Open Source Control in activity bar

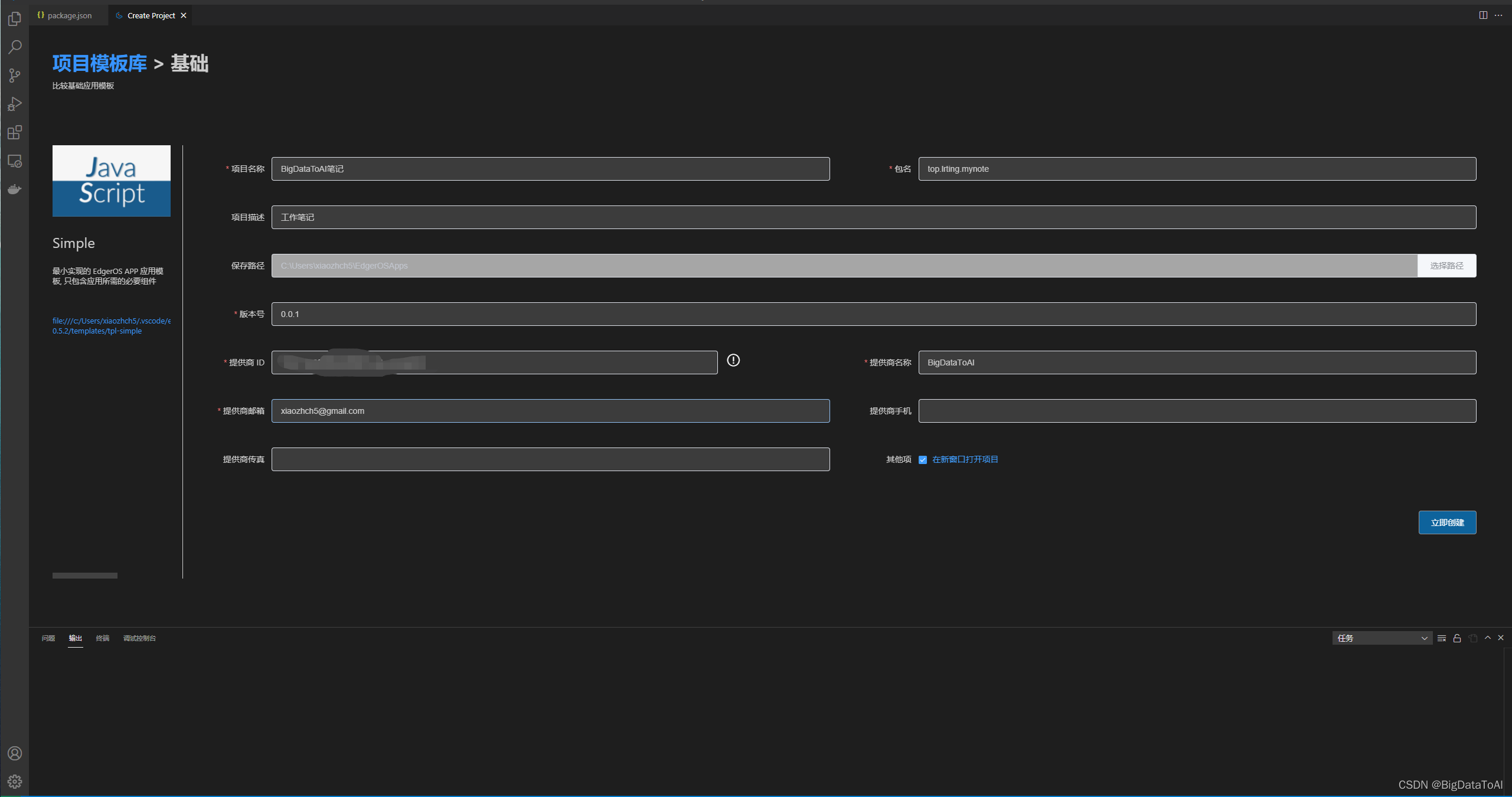coord(15,76)
